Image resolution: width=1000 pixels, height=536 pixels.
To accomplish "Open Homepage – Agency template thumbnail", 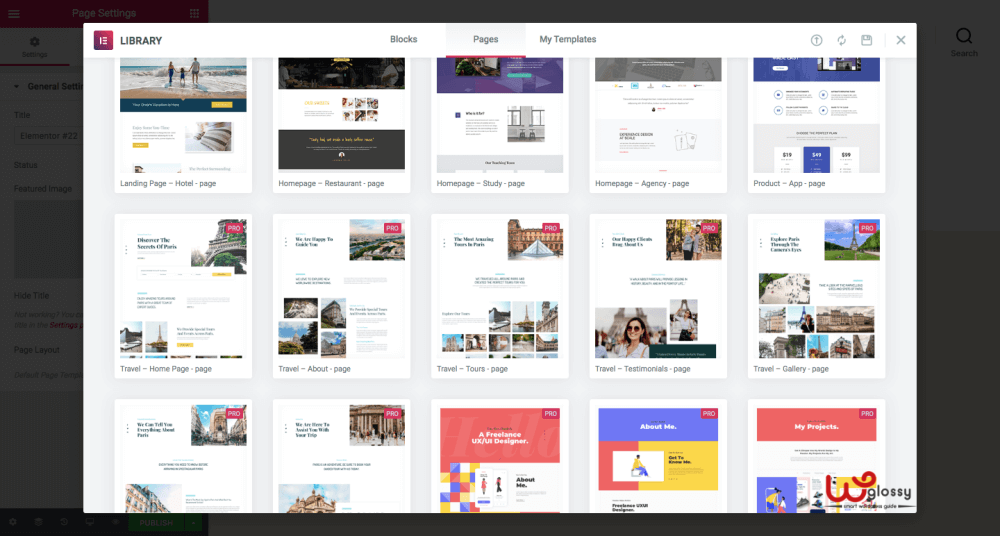I will click(658, 115).
